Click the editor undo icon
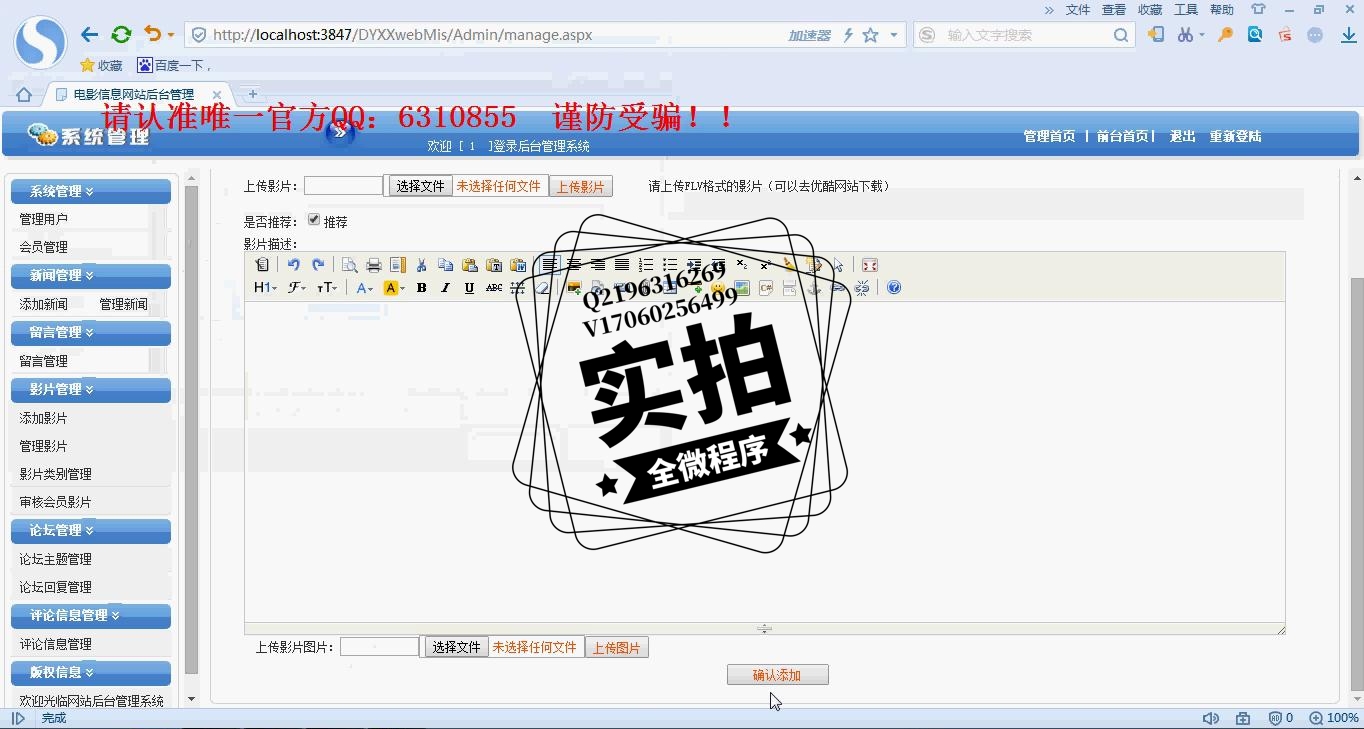This screenshot has height=729, width=1364. (293, 265)
